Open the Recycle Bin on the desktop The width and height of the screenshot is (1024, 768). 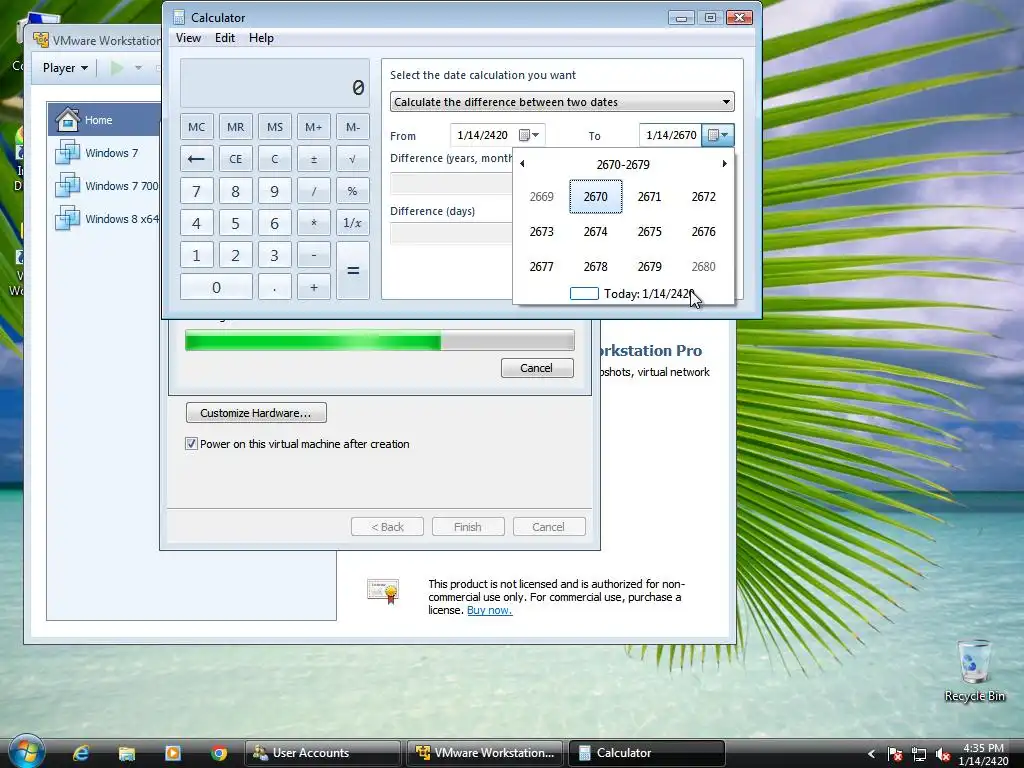click(x=974, y=670)
